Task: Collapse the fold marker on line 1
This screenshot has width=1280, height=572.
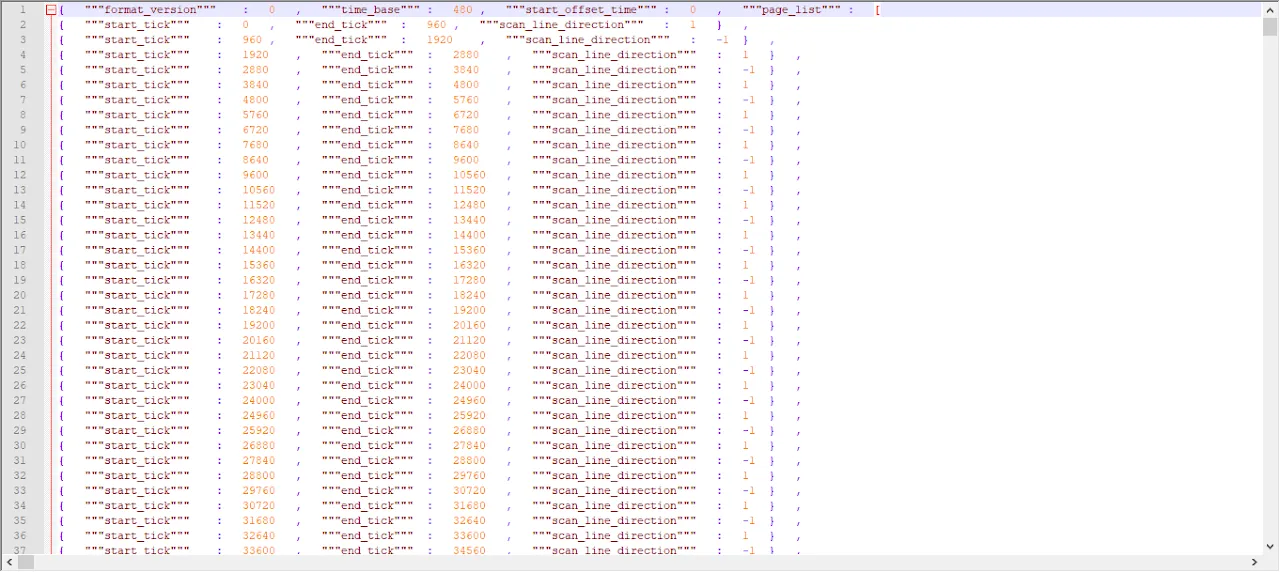Action: coord(51,10)
